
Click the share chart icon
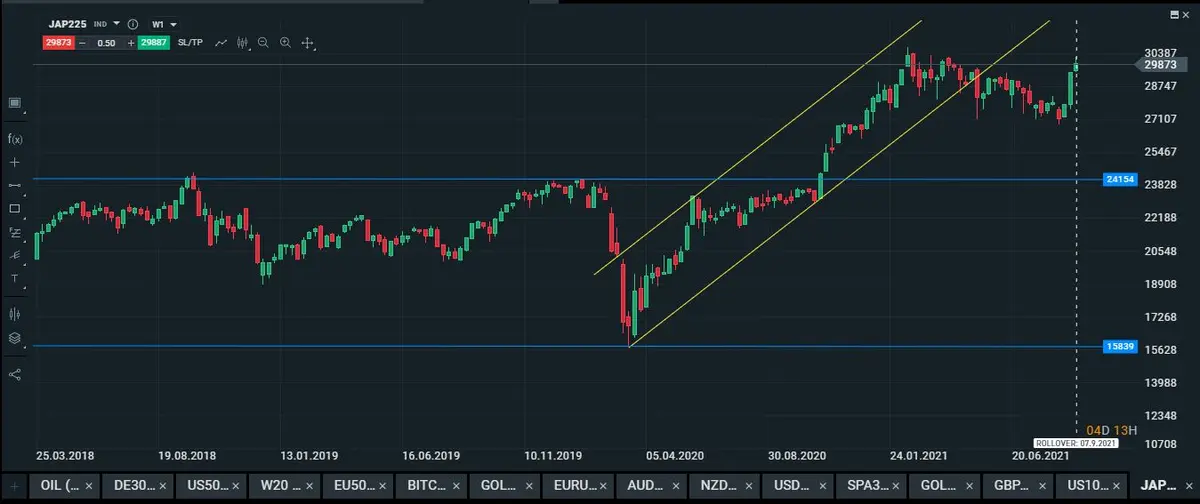point(15,374)
